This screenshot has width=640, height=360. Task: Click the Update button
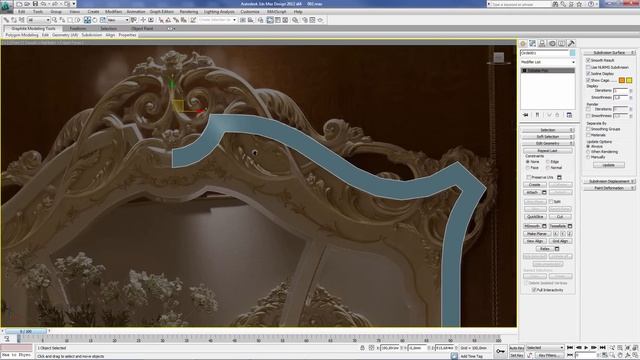point(609,165)
